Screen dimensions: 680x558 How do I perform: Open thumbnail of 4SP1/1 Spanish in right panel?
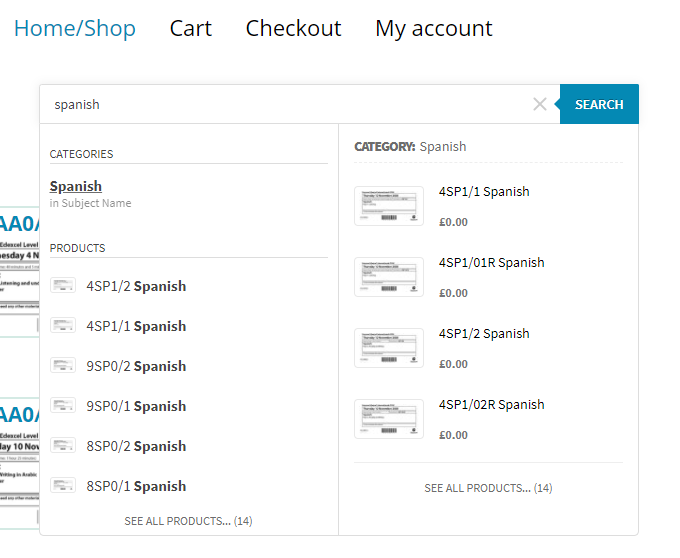(389, 206)
